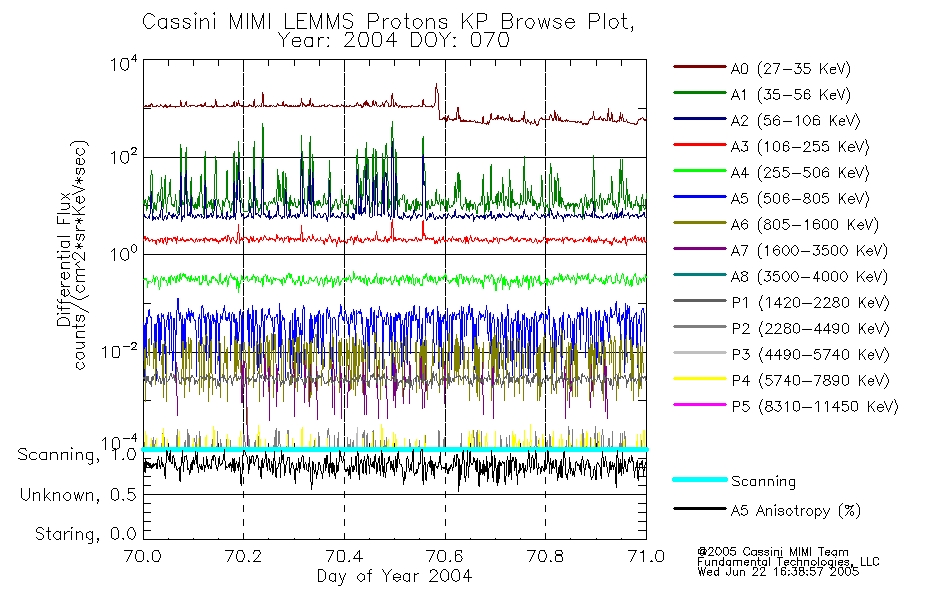Screen dimensions: 950x600
Task: Click the teal A8 legend line
Action: 700,275
